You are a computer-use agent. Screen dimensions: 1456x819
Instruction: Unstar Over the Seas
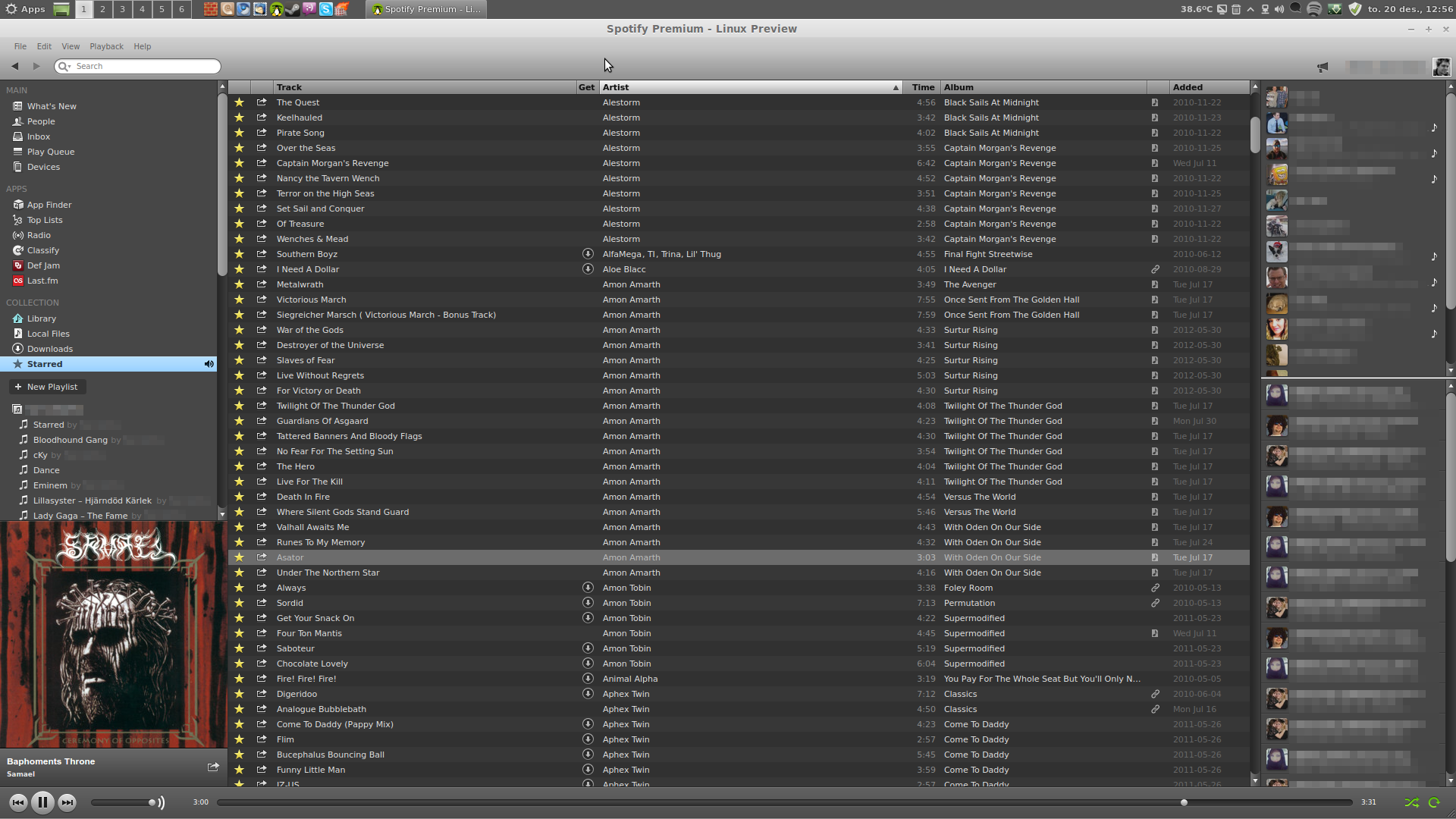pyautogui.click(x=239, y=147)
